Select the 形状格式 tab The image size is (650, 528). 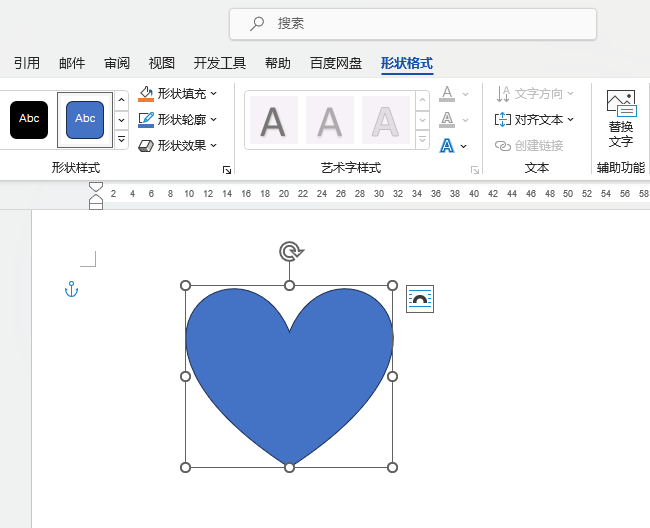407,63
